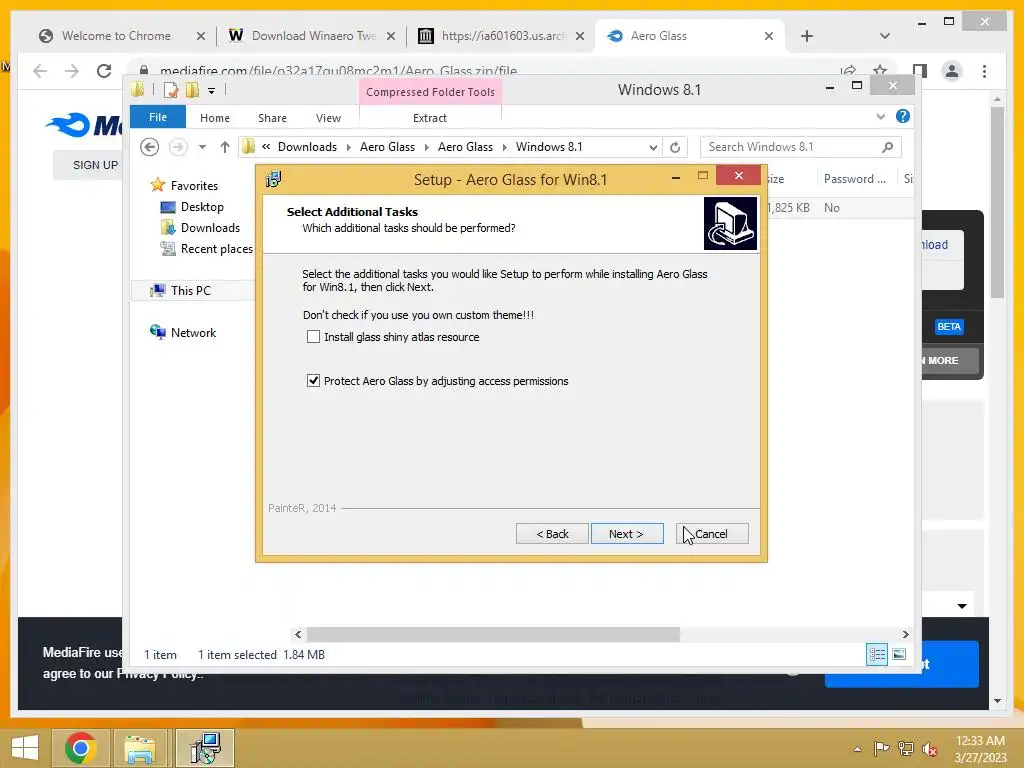Go back in the setup wizard
Screen dimensions: 1024x768
click(552, 534)
